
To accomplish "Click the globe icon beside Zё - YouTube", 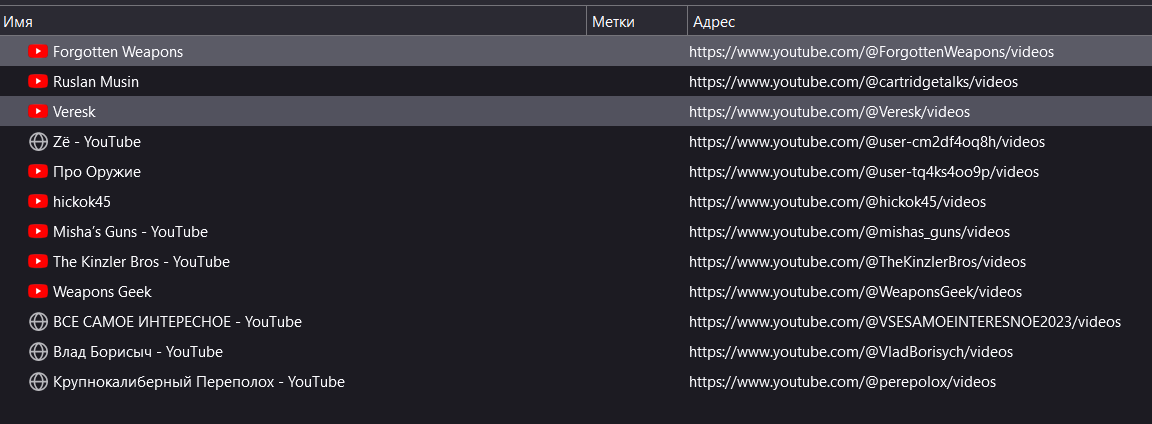I will tap(38, 142).
